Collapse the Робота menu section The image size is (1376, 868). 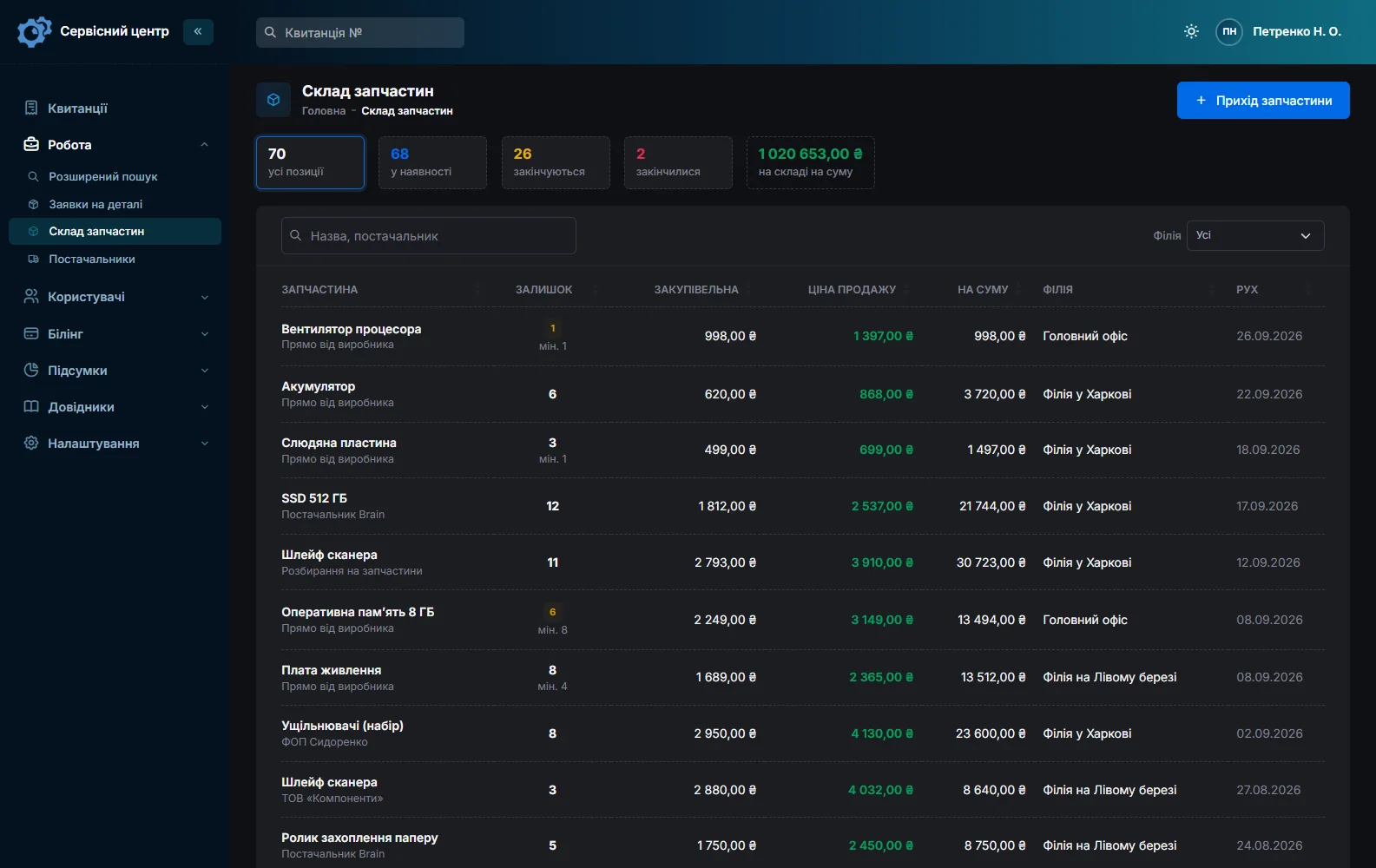(x=205, y=144)
